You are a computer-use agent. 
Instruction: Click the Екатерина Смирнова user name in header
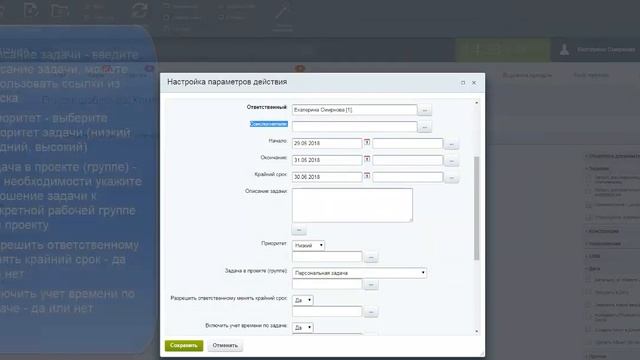pos(606,50)
